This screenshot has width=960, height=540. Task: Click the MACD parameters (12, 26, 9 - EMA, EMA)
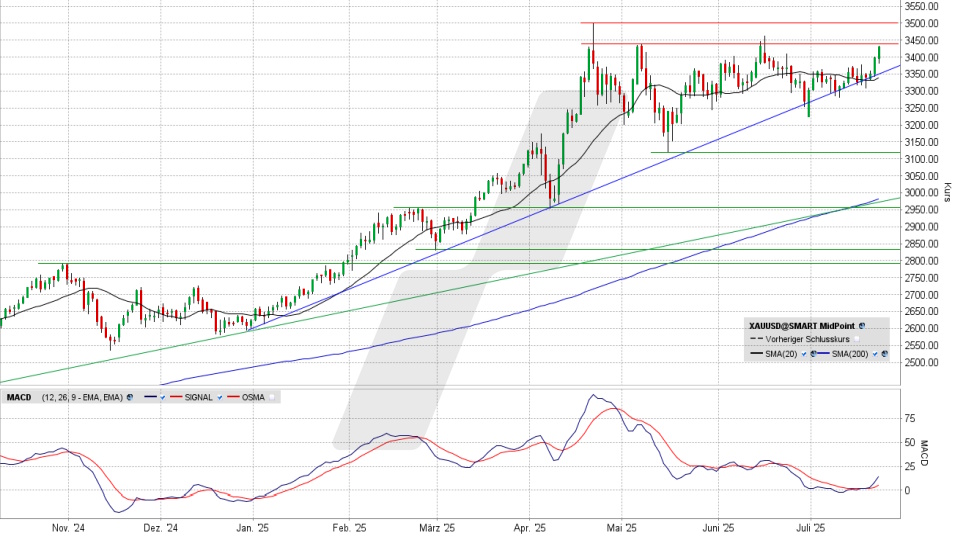coord(82,397)
